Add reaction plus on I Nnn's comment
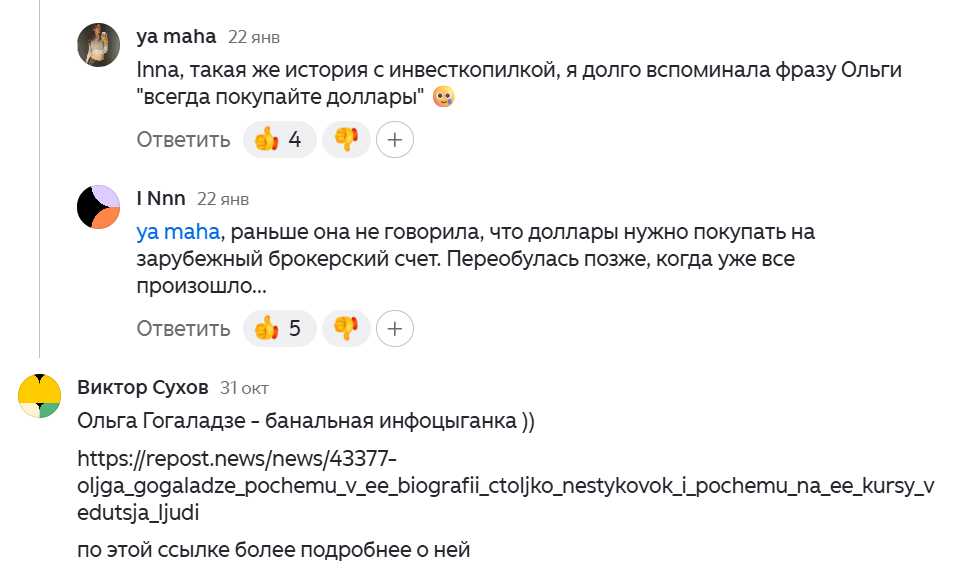 coord(395,327)
